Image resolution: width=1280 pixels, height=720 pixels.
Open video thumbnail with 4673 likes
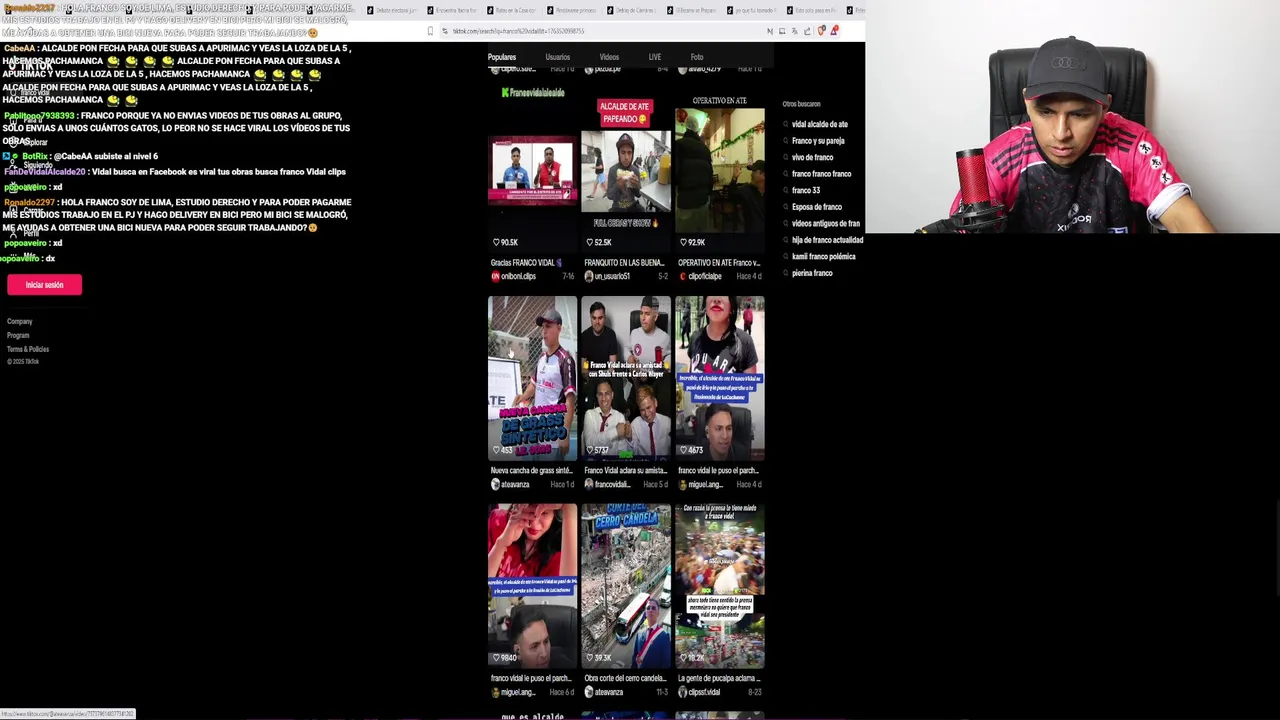coord(719,378)
